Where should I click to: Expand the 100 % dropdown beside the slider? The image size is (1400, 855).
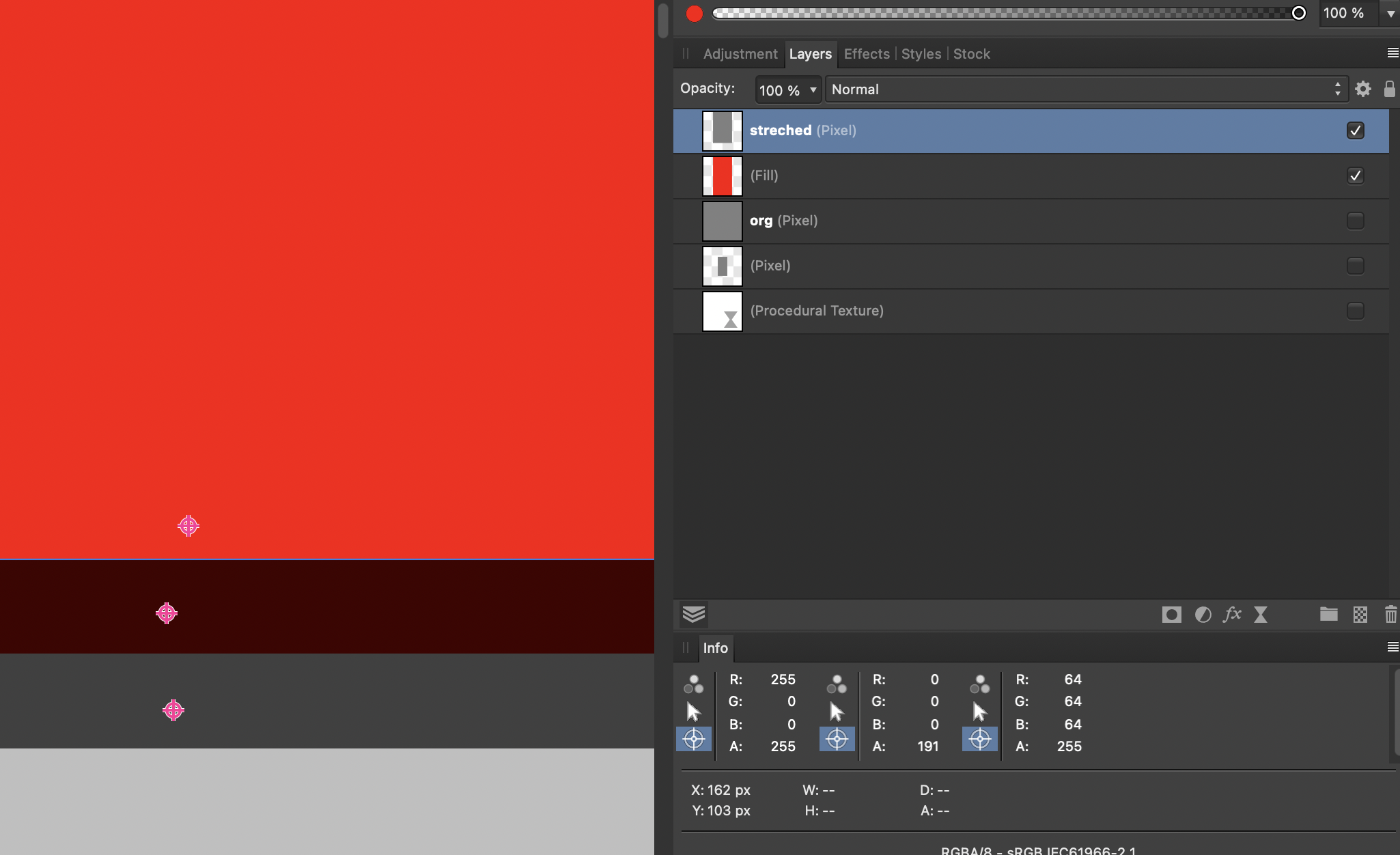1390,14
